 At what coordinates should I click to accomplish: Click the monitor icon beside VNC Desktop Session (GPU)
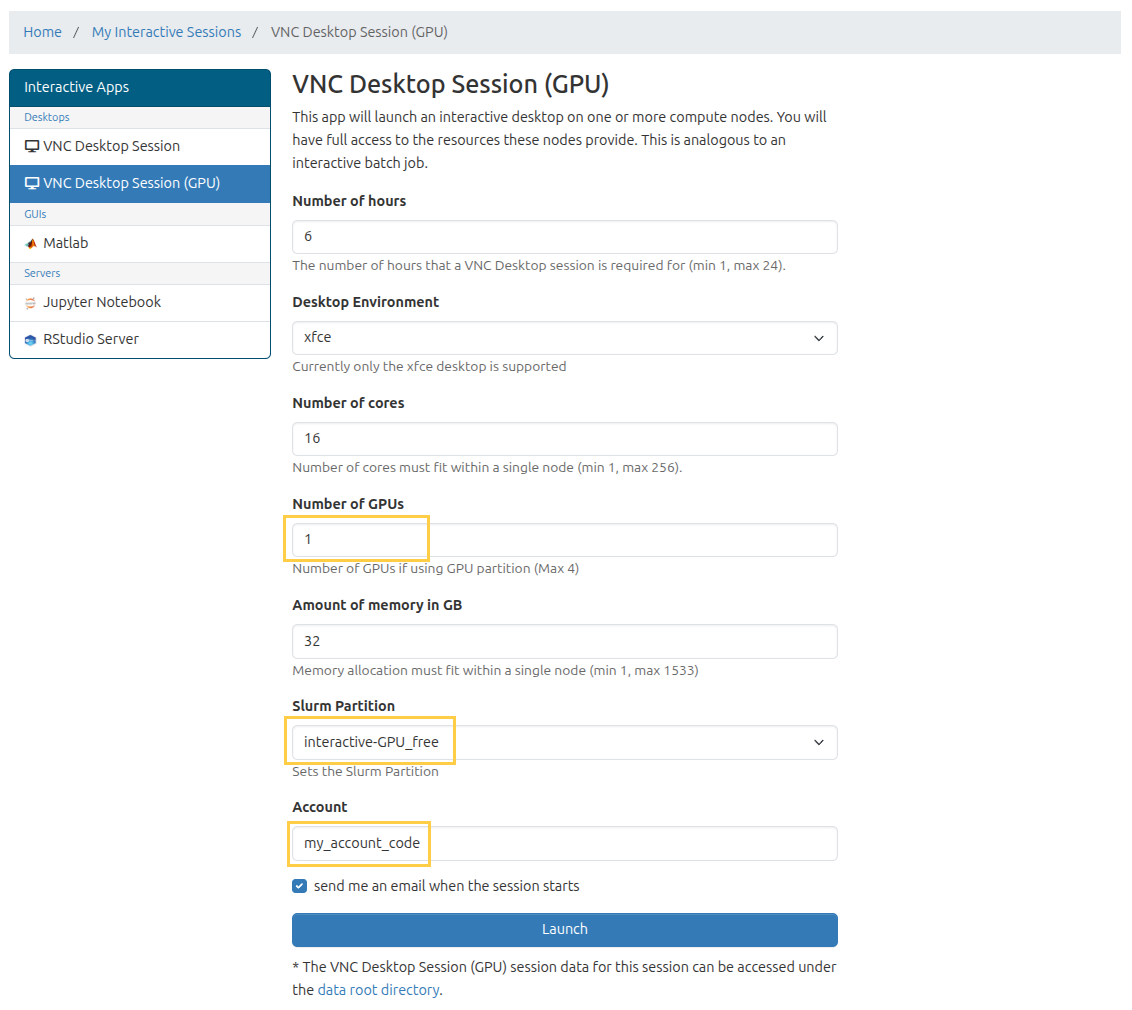[32, 183]
